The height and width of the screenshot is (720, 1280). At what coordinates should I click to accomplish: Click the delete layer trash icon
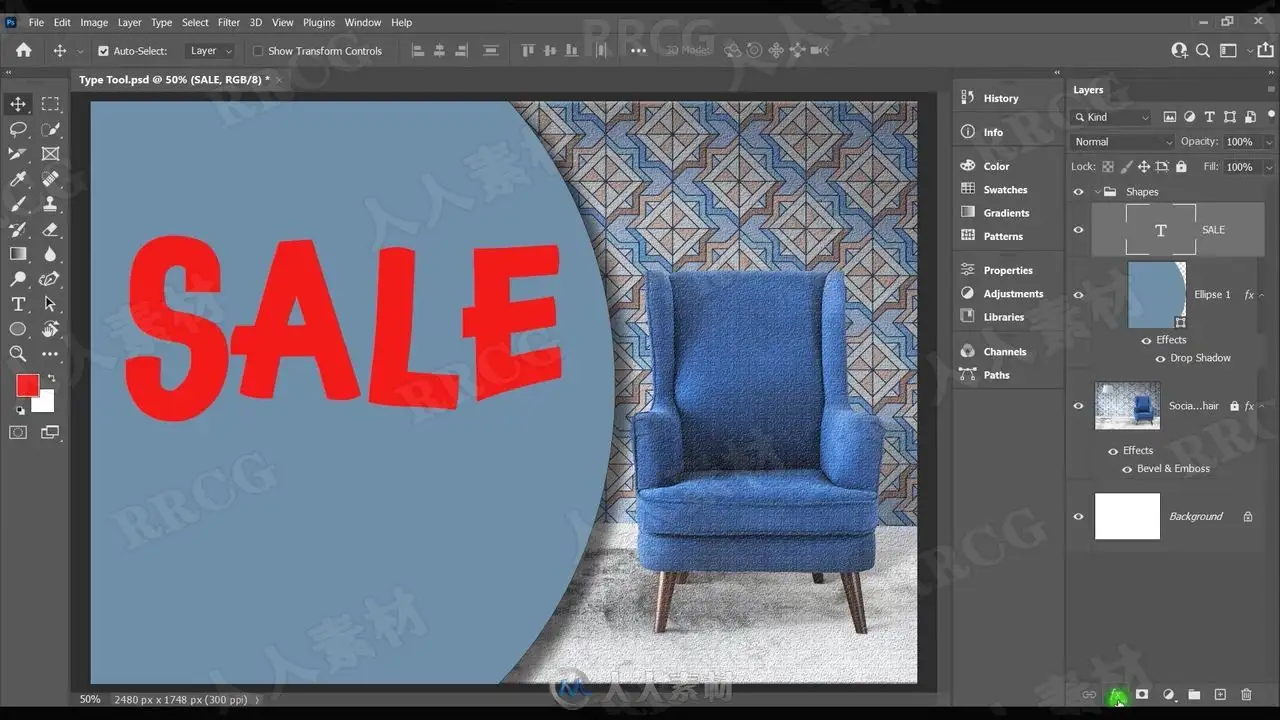pos(1246,694)
